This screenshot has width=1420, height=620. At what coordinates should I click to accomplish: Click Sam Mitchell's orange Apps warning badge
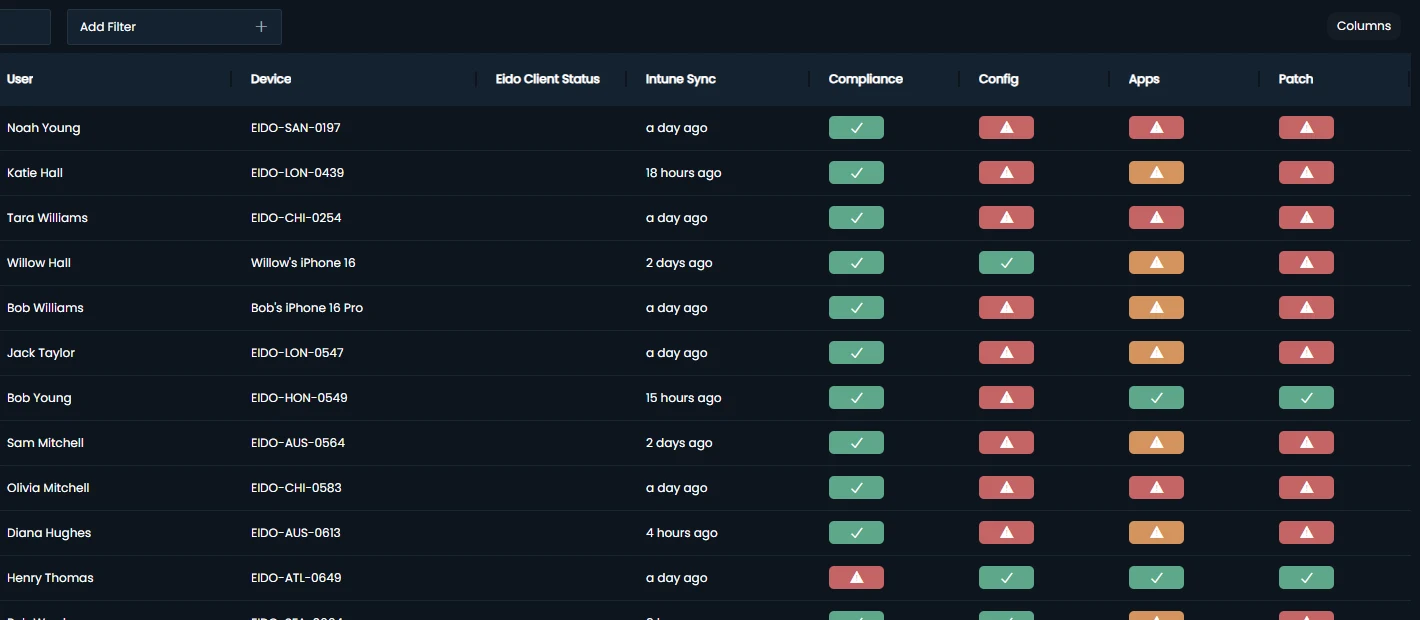1156,443
